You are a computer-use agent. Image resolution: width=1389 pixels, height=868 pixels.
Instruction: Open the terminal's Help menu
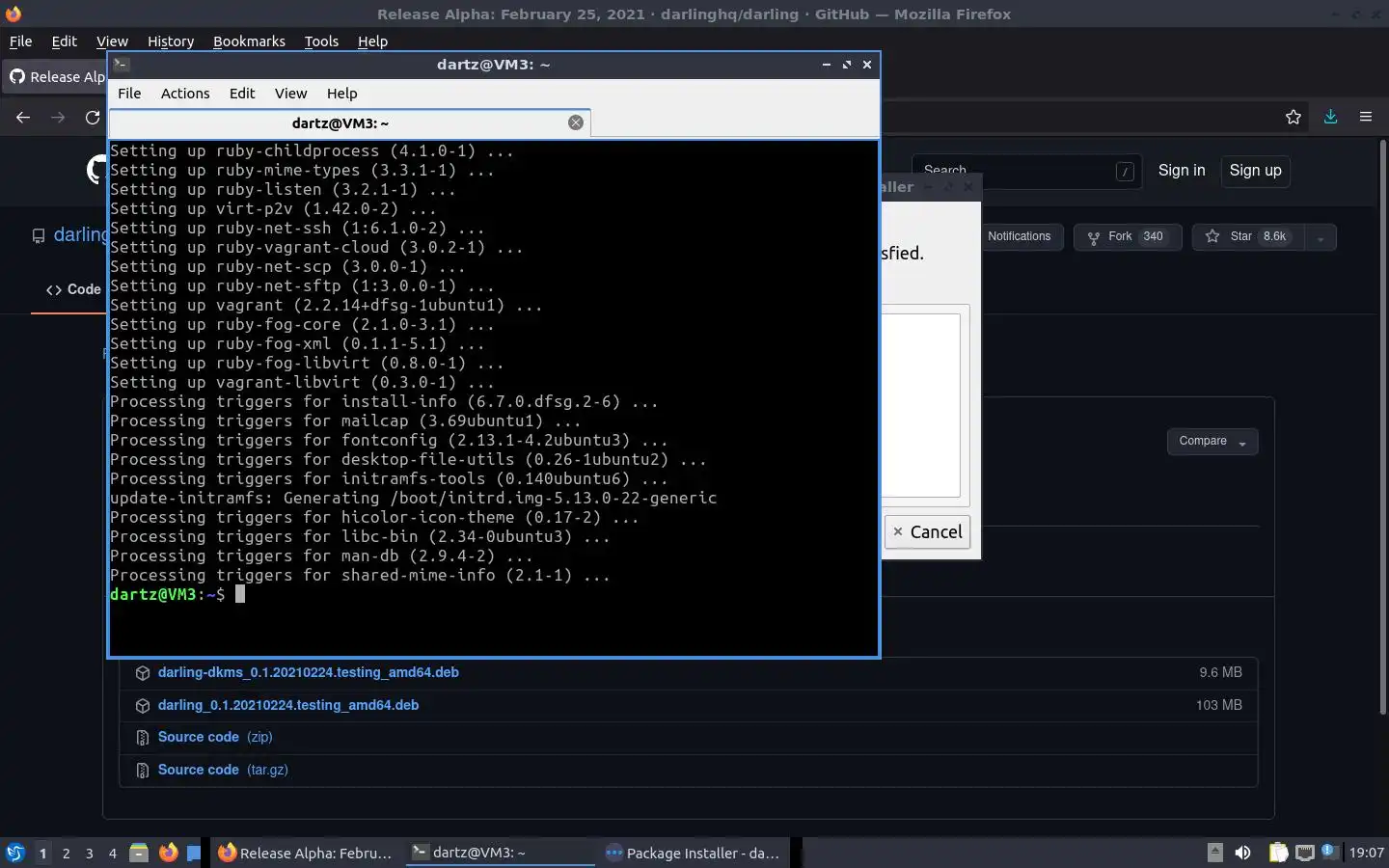click(341, 94)
